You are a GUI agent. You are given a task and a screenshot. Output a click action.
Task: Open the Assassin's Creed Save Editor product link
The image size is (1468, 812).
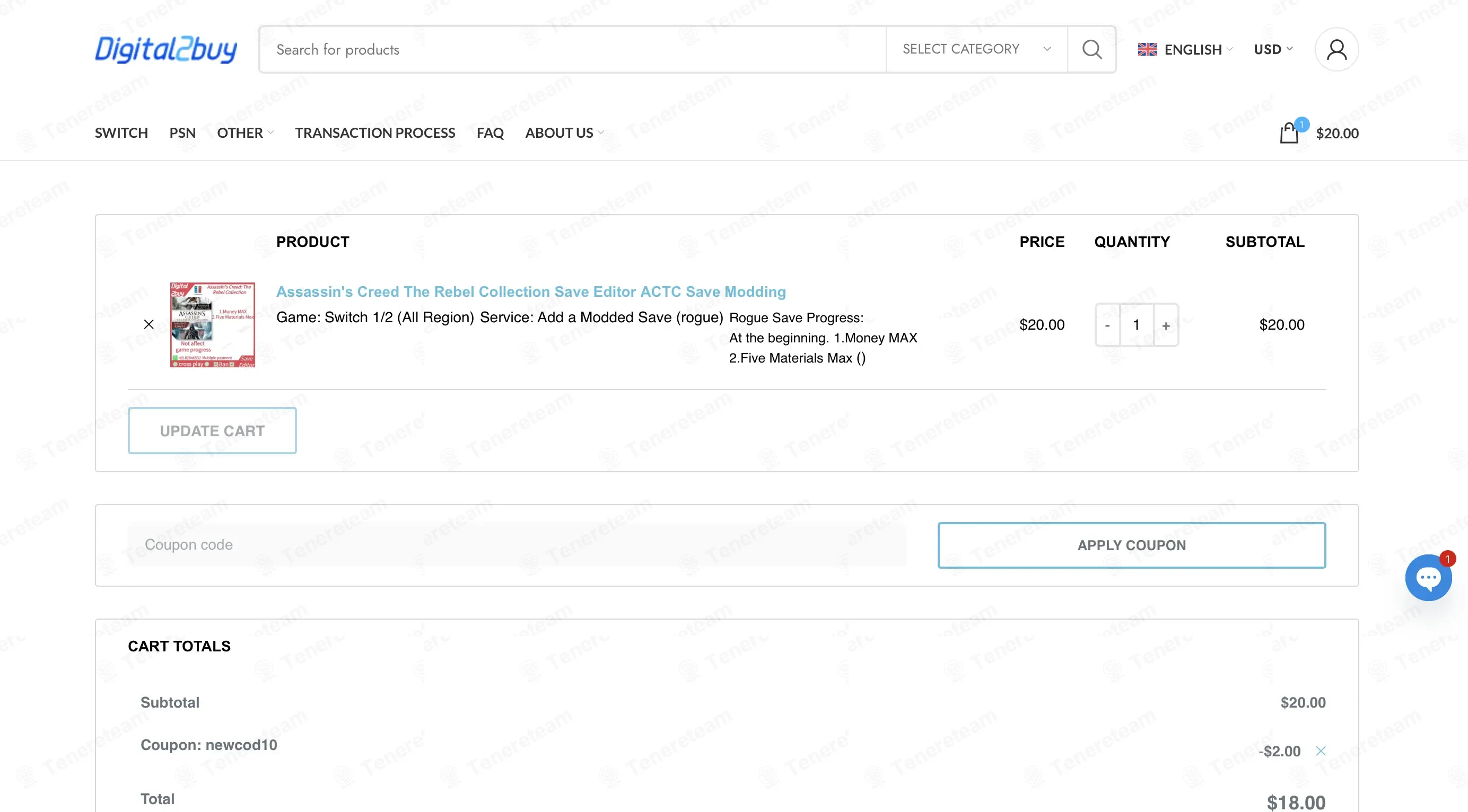coord(530,292)
